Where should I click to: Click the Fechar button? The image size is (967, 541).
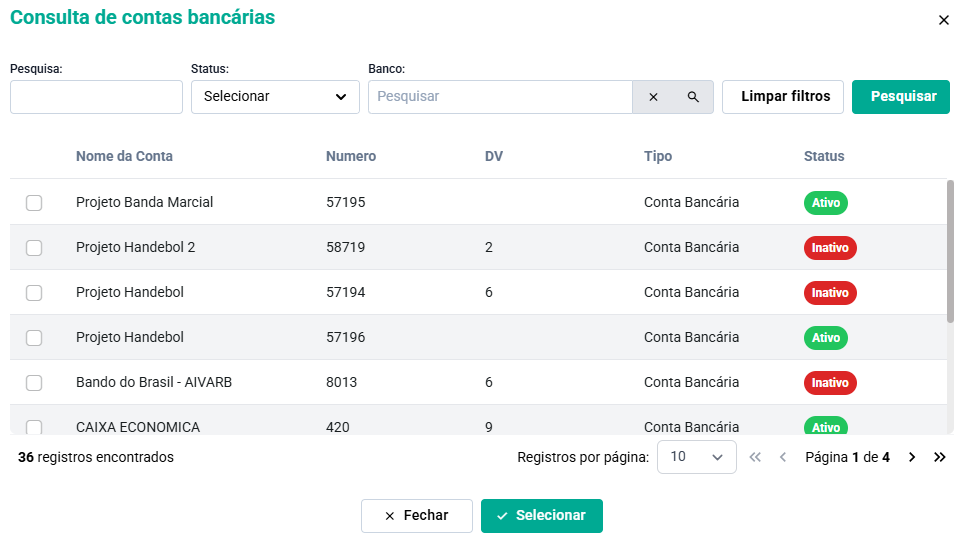pos(416,516)
